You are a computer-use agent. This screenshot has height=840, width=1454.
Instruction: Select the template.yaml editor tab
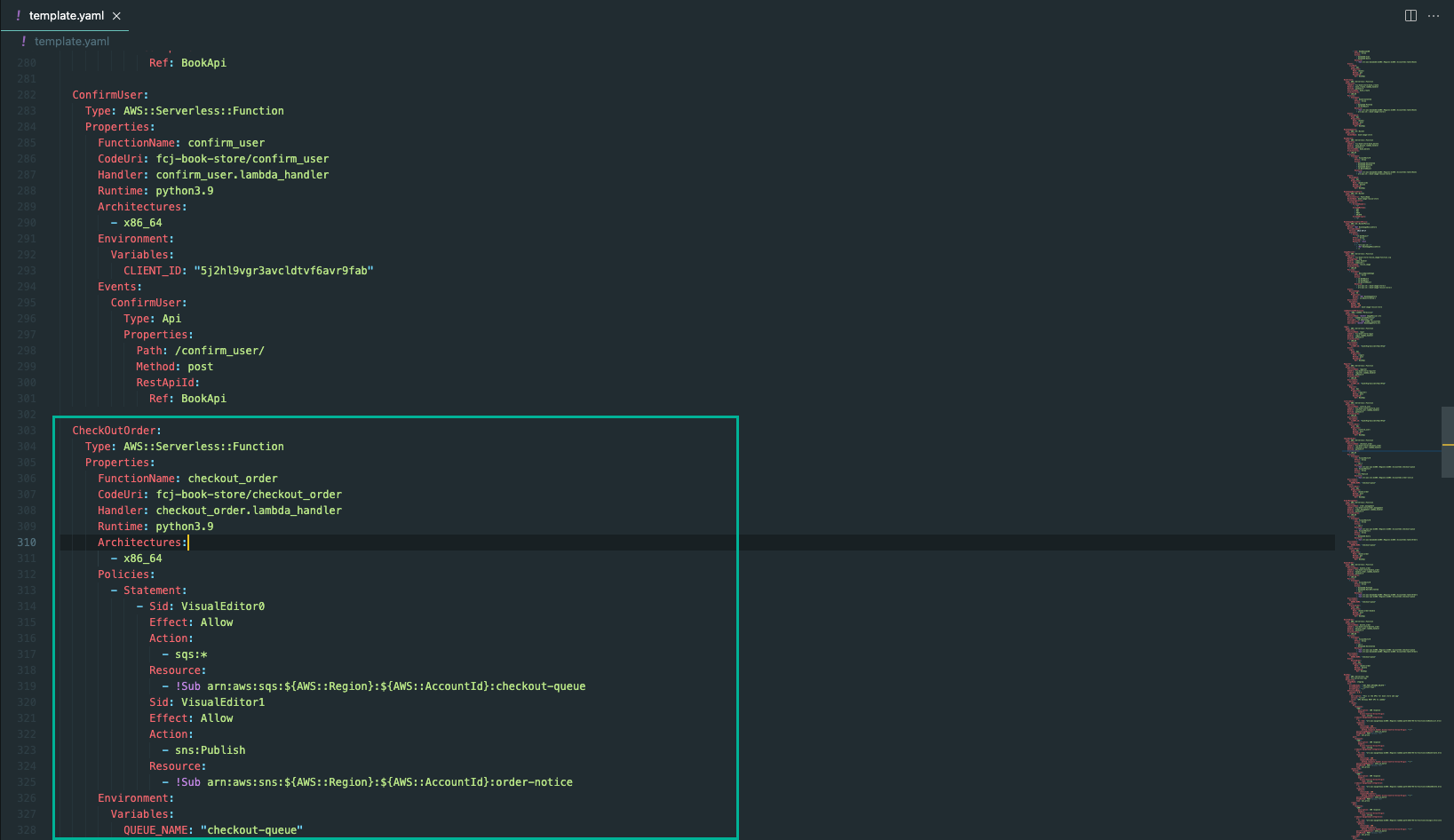click(66, 16)
